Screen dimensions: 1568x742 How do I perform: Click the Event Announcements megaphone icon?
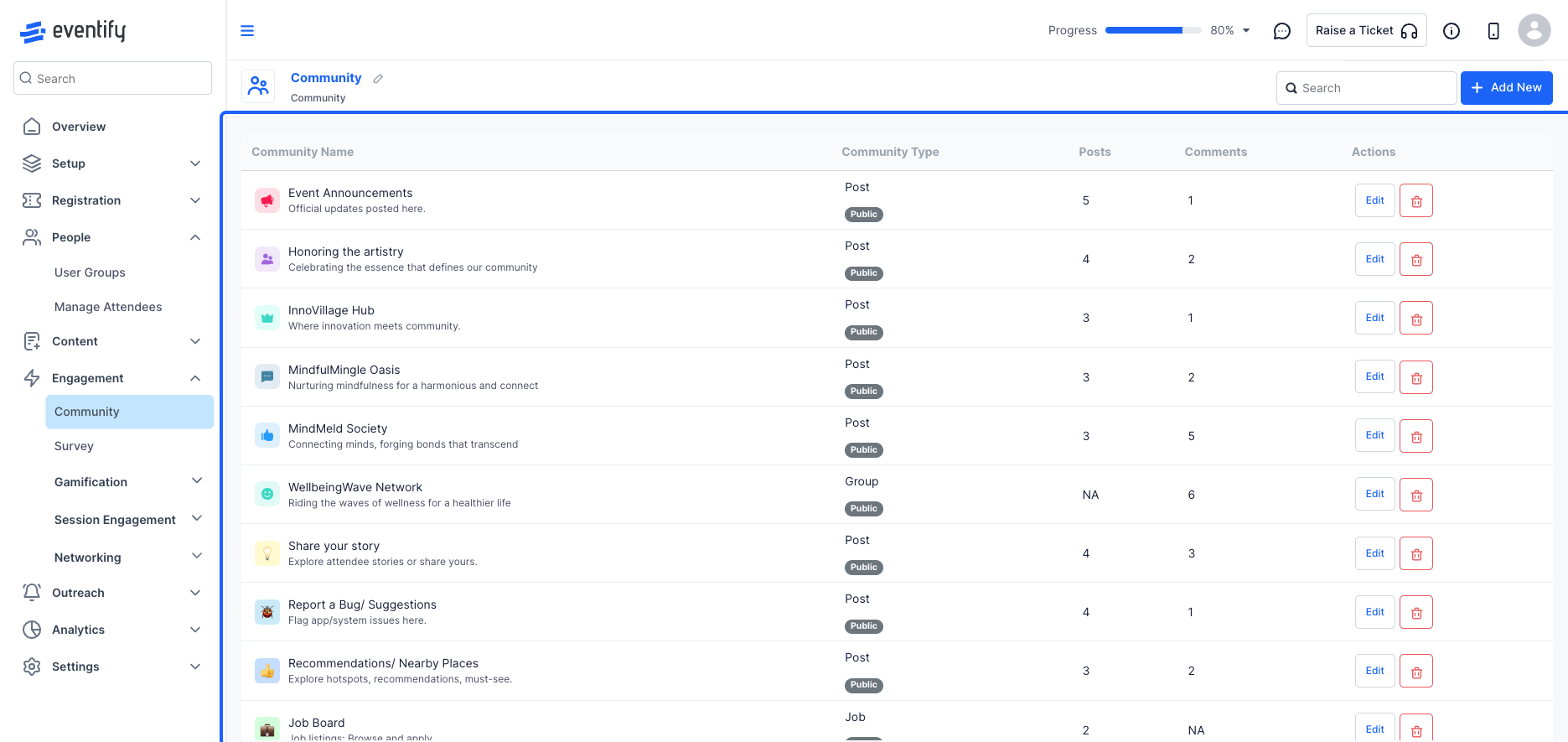pyautogui.click(x=267, y=200)
